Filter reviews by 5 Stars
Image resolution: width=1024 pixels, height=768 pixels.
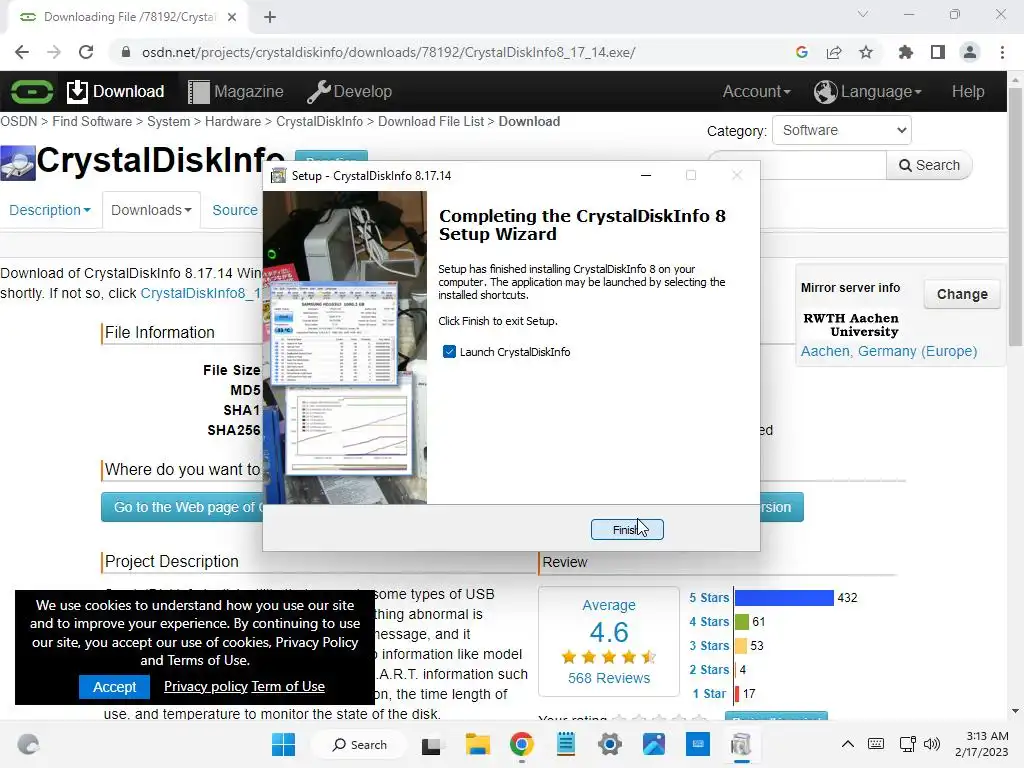tap(709, 598)
